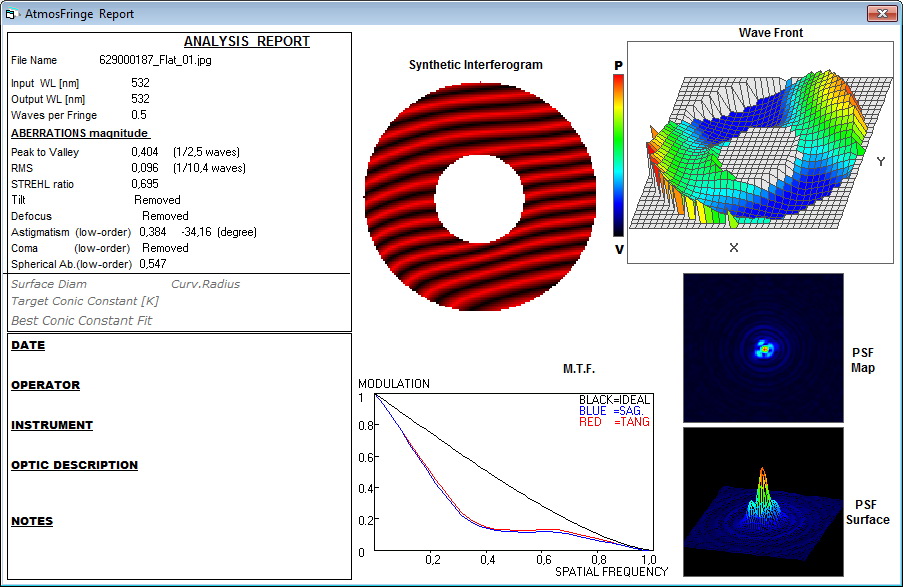
Task: Click the DATE heading
Action: [x=28, y=345]
